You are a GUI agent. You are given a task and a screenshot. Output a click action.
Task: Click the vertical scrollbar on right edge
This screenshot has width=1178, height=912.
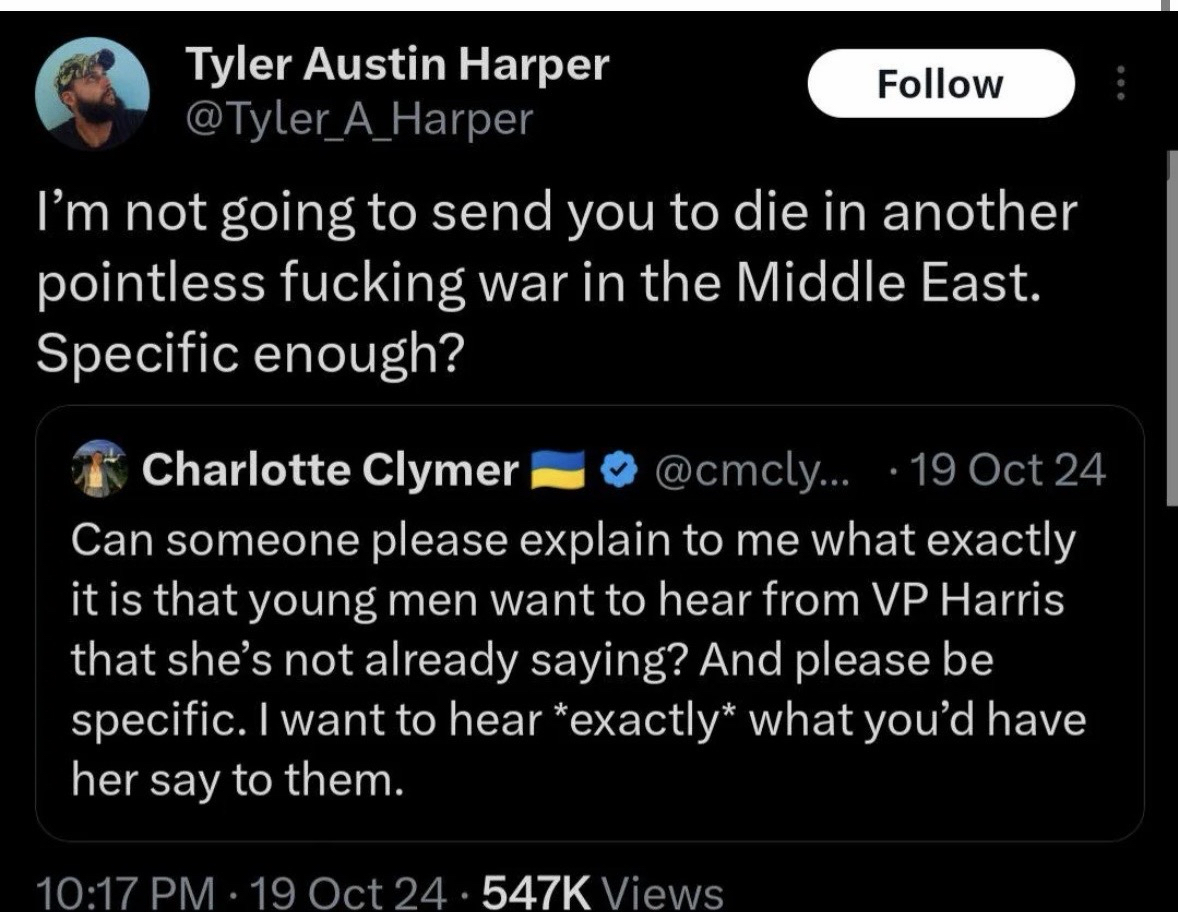click(x=1170, y=330)
